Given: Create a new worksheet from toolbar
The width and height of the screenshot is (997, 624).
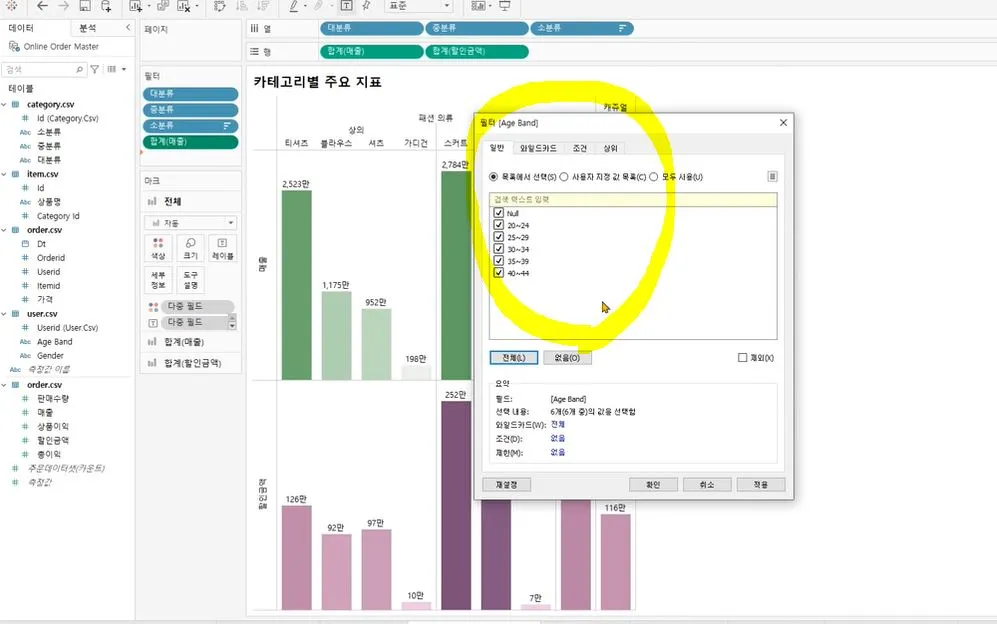Looking at the screenshot, I should point(135,6).
